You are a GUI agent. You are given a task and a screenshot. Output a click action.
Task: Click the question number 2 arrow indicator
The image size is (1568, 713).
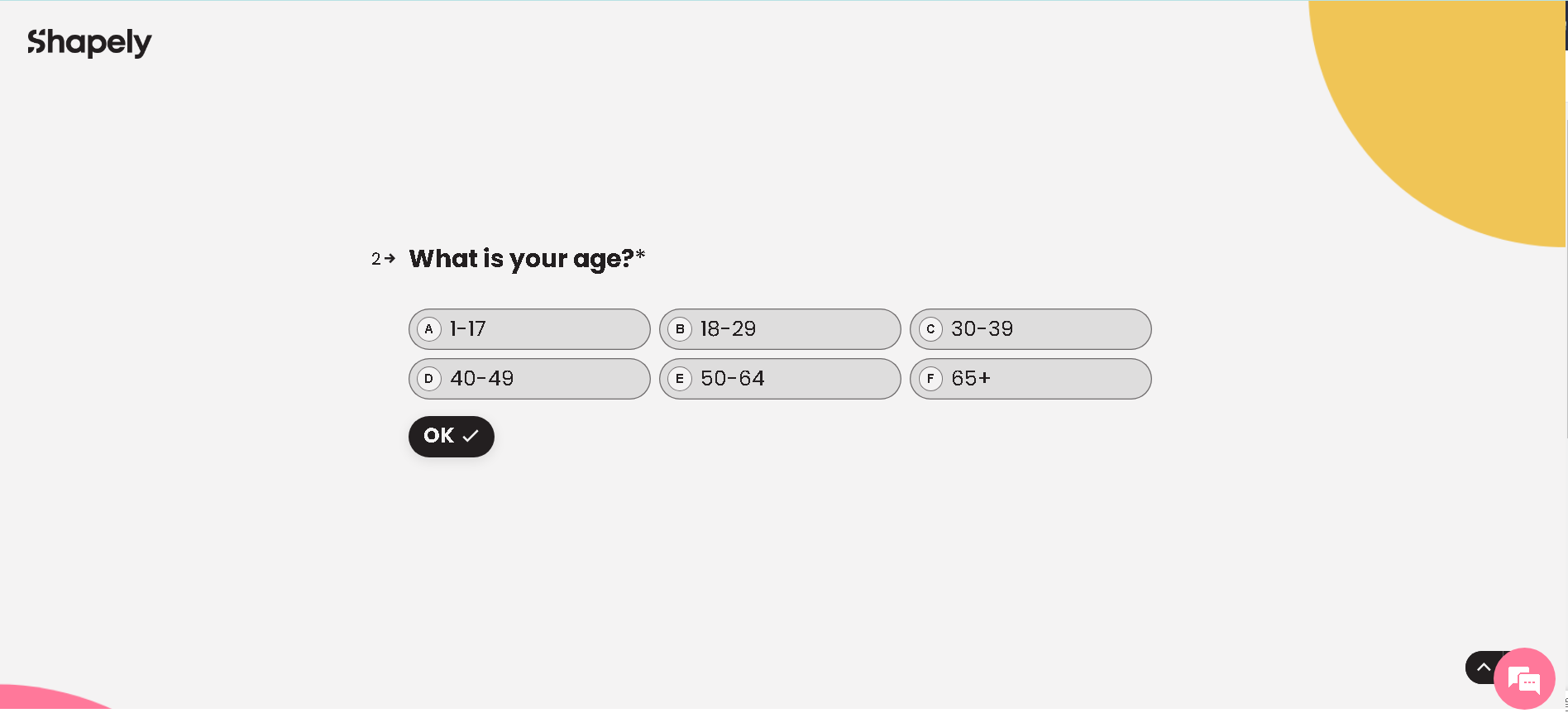(383, 259)
